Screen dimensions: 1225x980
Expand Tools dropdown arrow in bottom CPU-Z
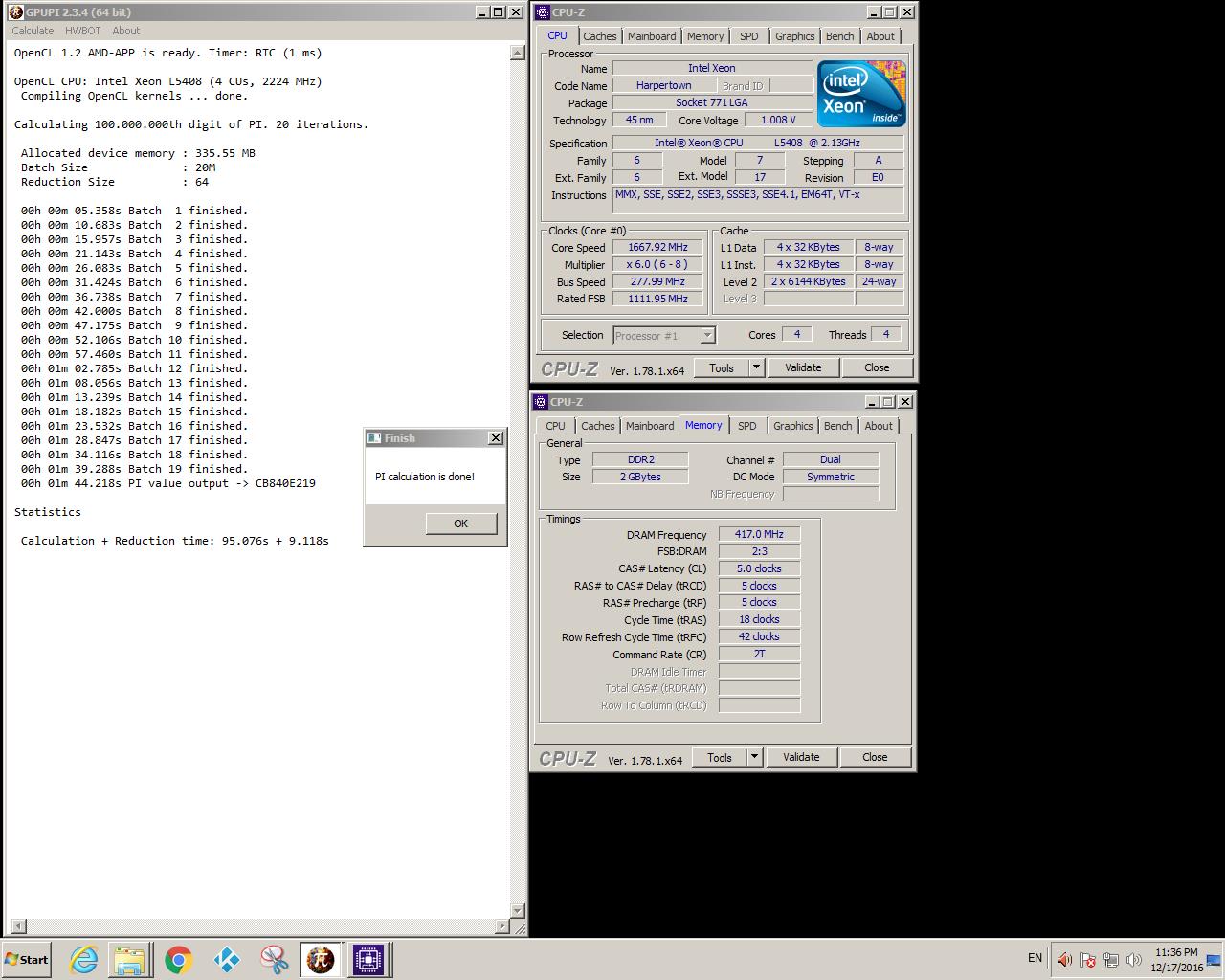754,757
